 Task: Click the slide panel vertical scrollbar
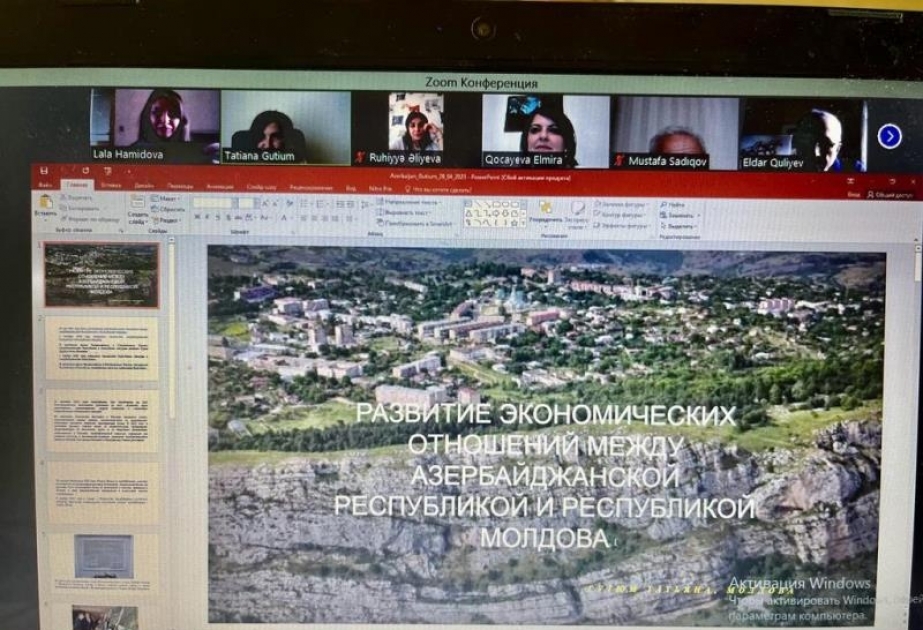172,330
